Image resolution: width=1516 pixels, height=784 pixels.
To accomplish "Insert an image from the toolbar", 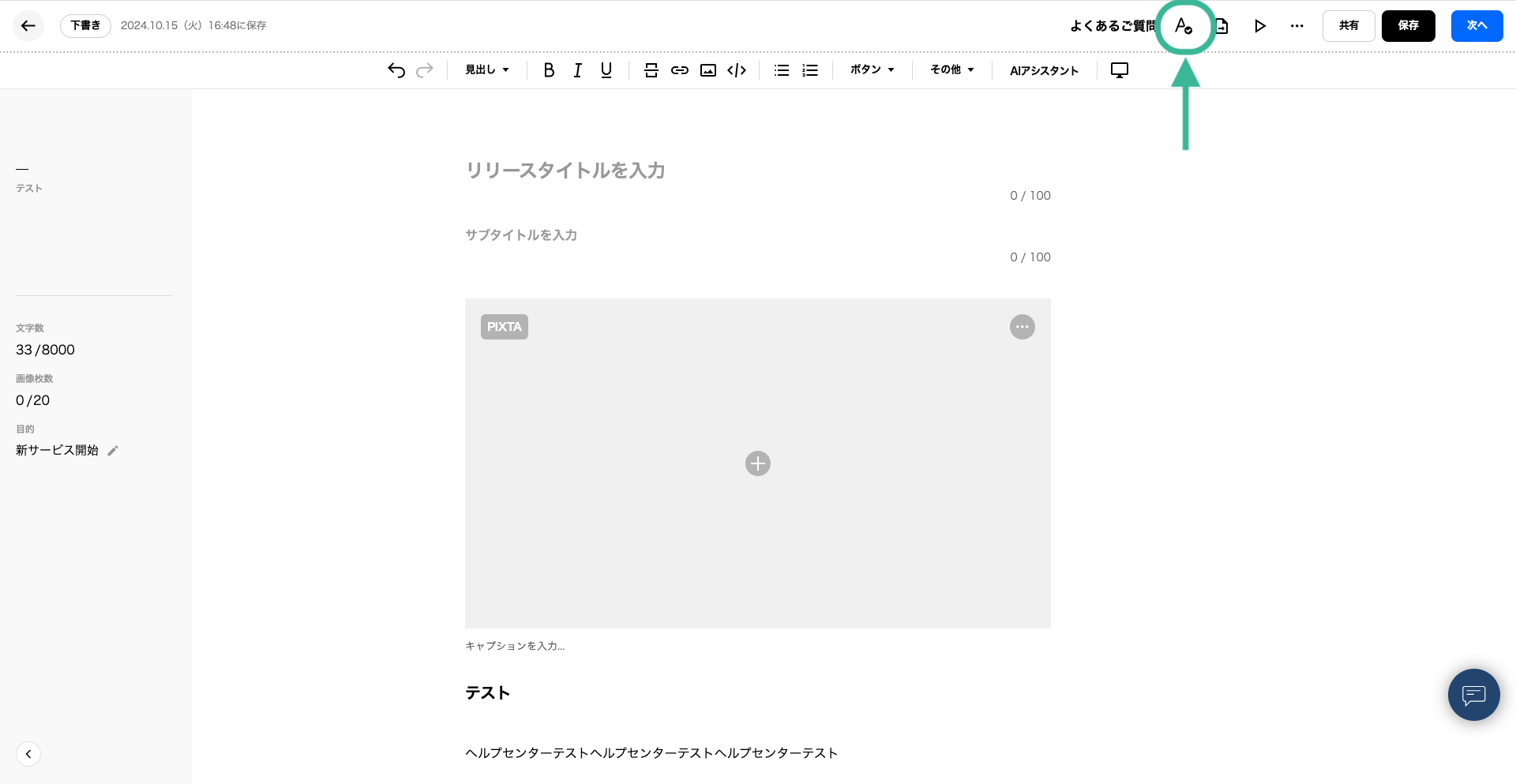I will click(708, 70).
